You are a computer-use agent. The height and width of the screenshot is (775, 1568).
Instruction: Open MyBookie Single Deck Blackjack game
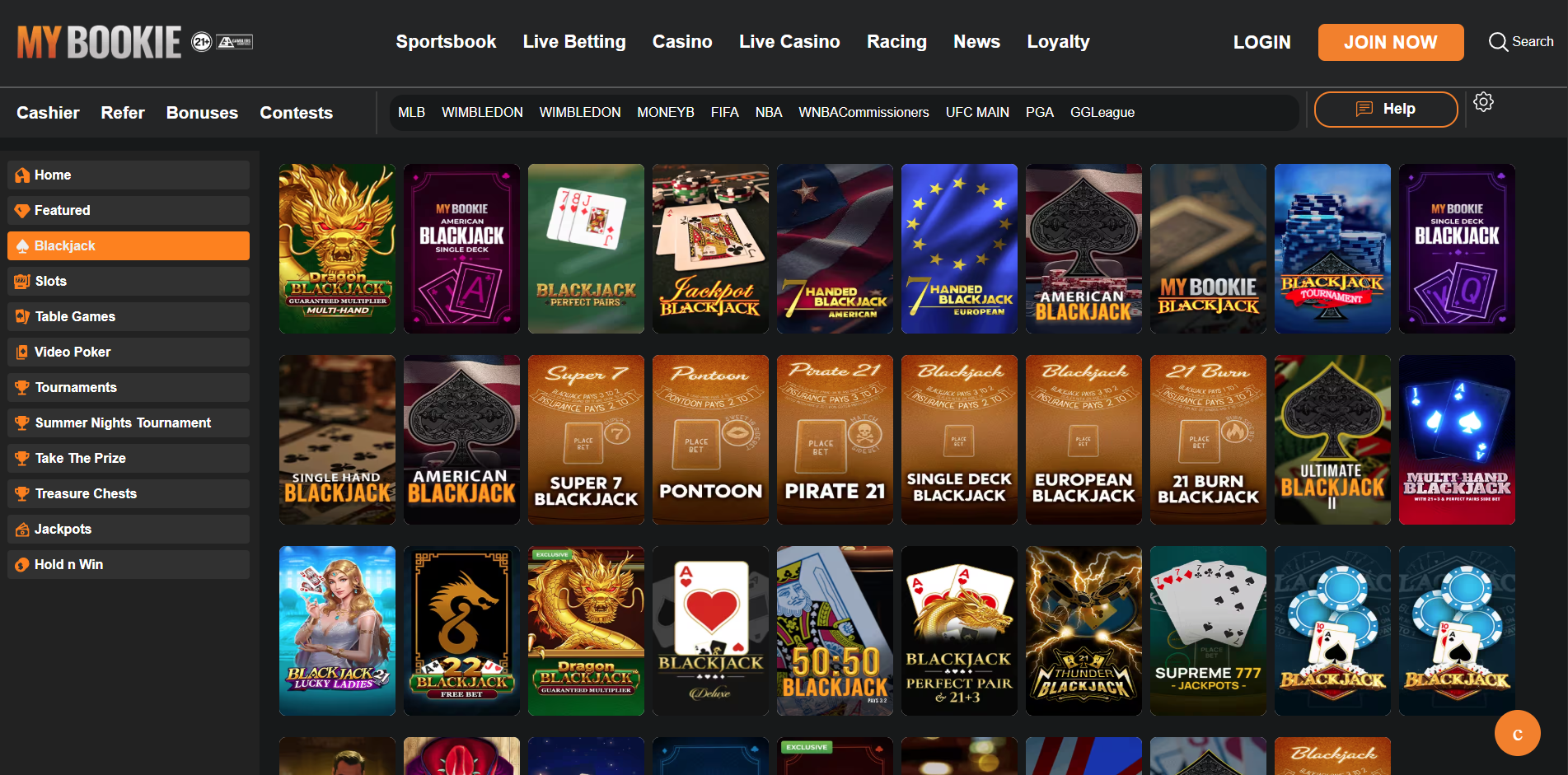coord(1457,249)
